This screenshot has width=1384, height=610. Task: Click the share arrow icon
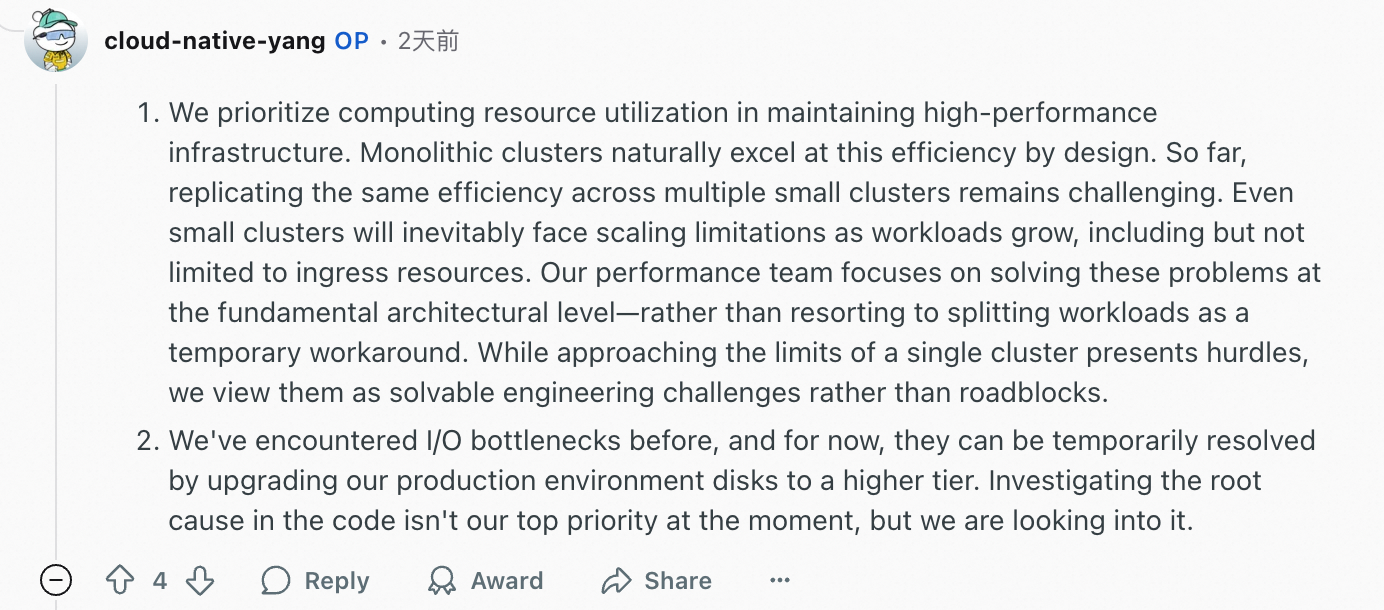(x=616, y=581)
